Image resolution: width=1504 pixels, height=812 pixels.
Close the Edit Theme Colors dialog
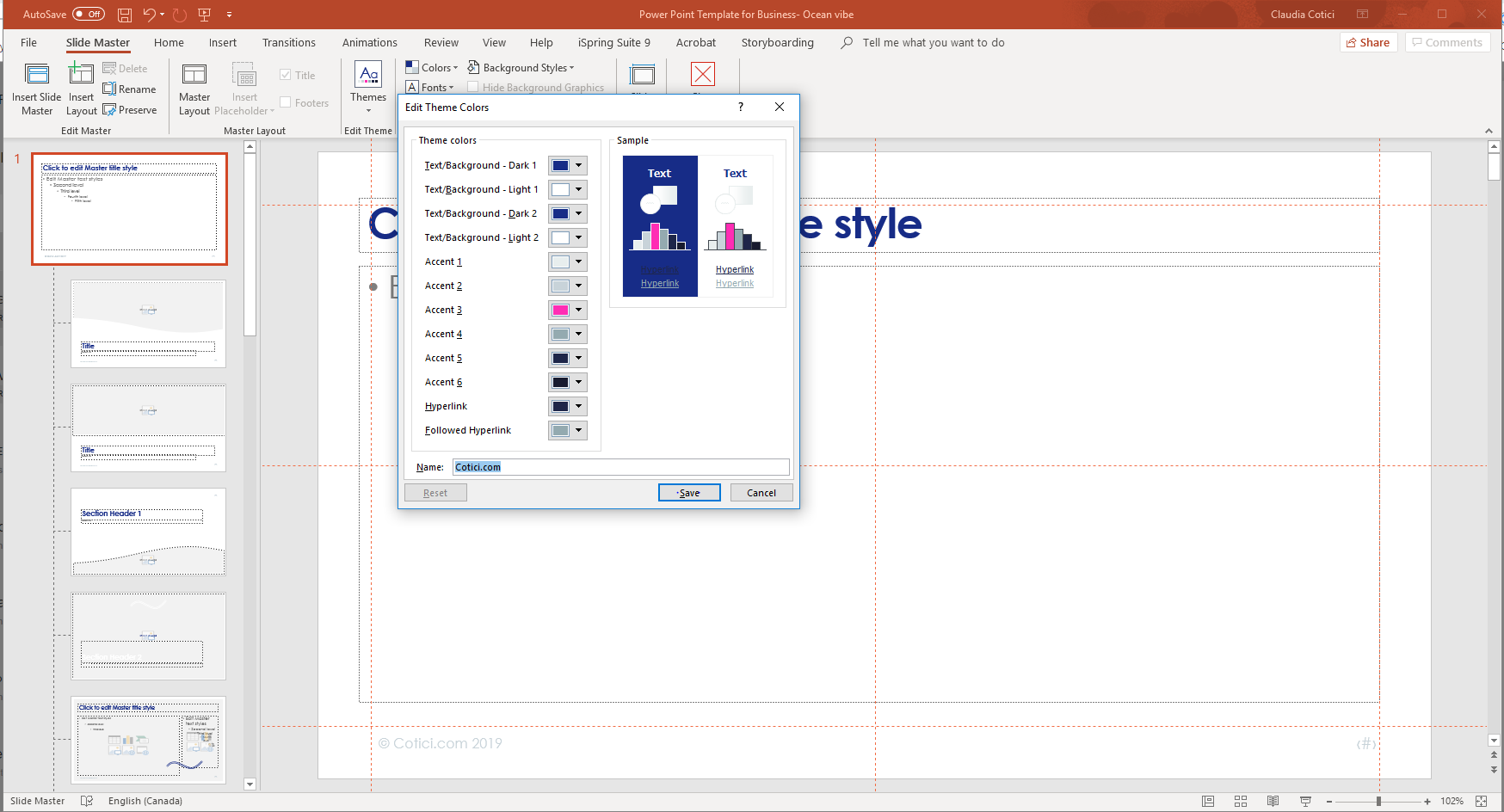pos(780,107)
